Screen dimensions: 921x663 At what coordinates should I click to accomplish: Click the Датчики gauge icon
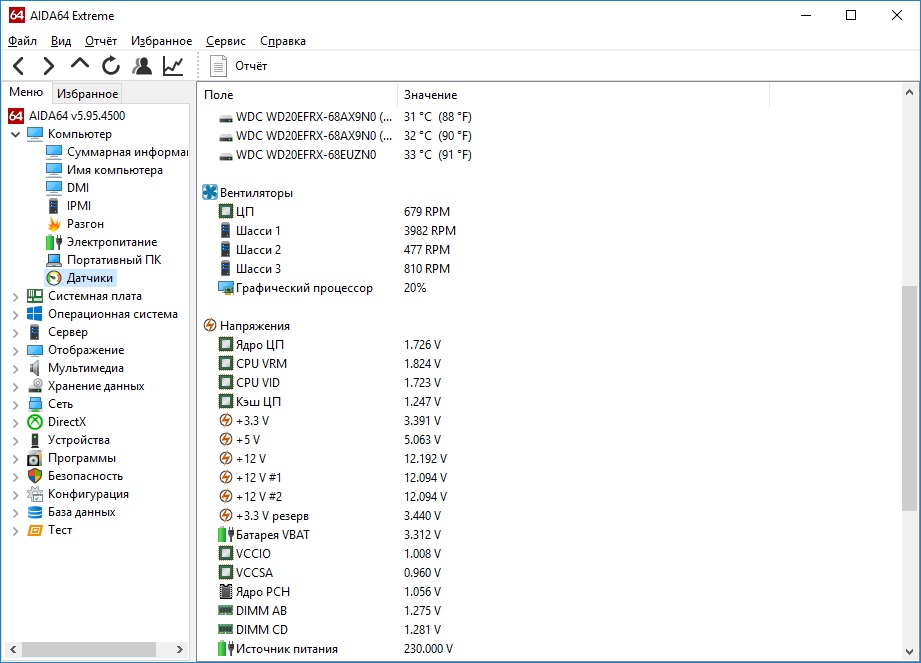click(x=54, y=278)
